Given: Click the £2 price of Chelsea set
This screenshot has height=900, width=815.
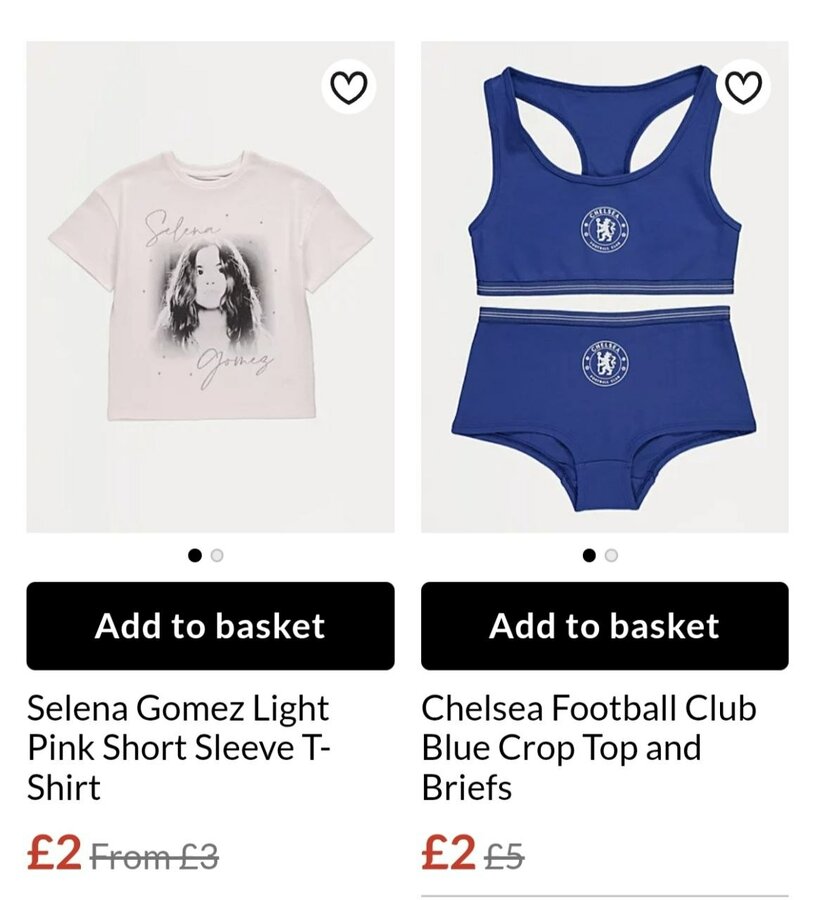Looking at the screenshot, I should click(448, 852).
